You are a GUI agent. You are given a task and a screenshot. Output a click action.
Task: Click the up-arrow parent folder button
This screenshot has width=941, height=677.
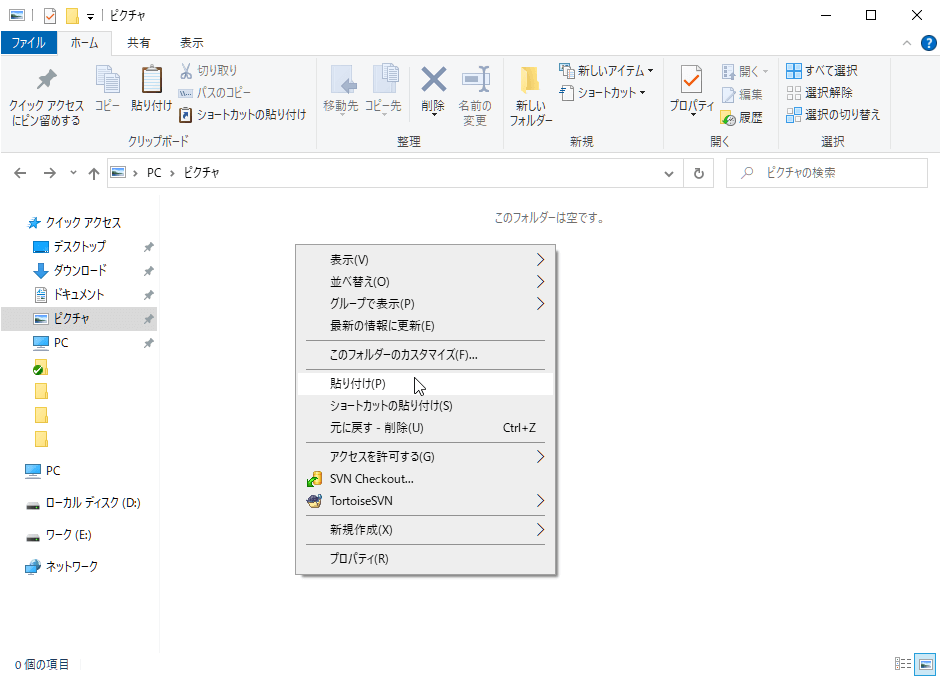pyautogui.click(x=94, y=173)
